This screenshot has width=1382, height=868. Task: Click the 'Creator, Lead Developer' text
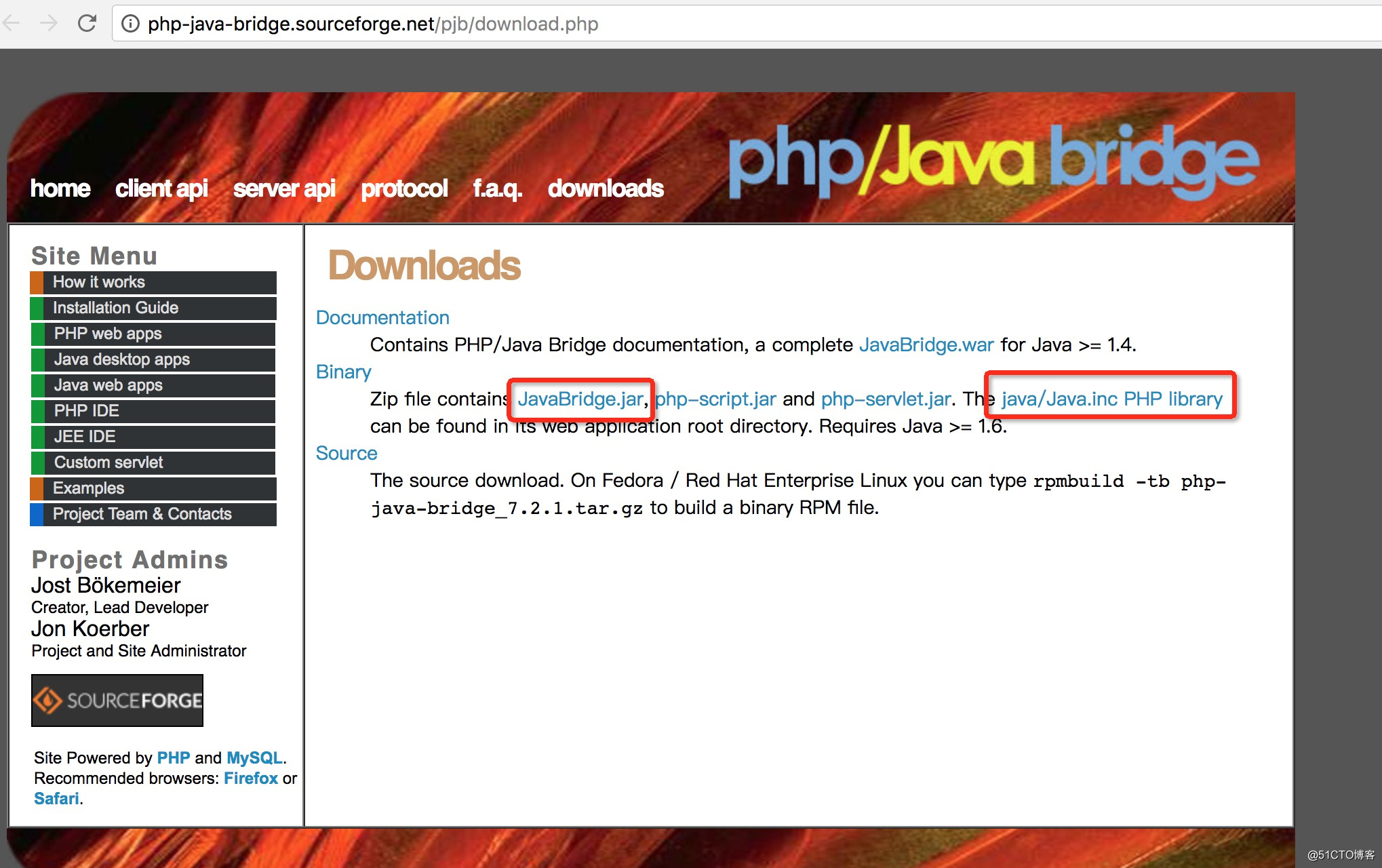120,607
